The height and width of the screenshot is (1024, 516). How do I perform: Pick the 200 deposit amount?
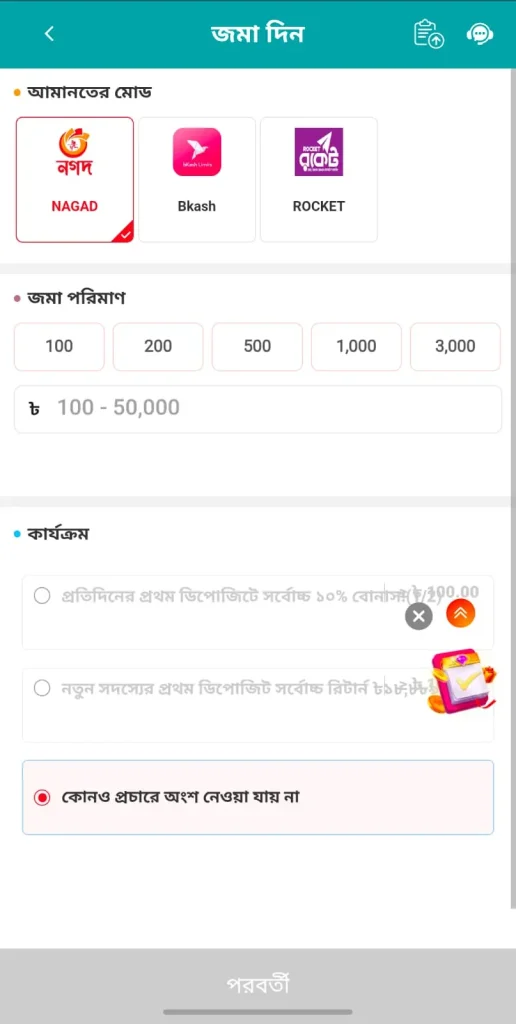point(158,347)
